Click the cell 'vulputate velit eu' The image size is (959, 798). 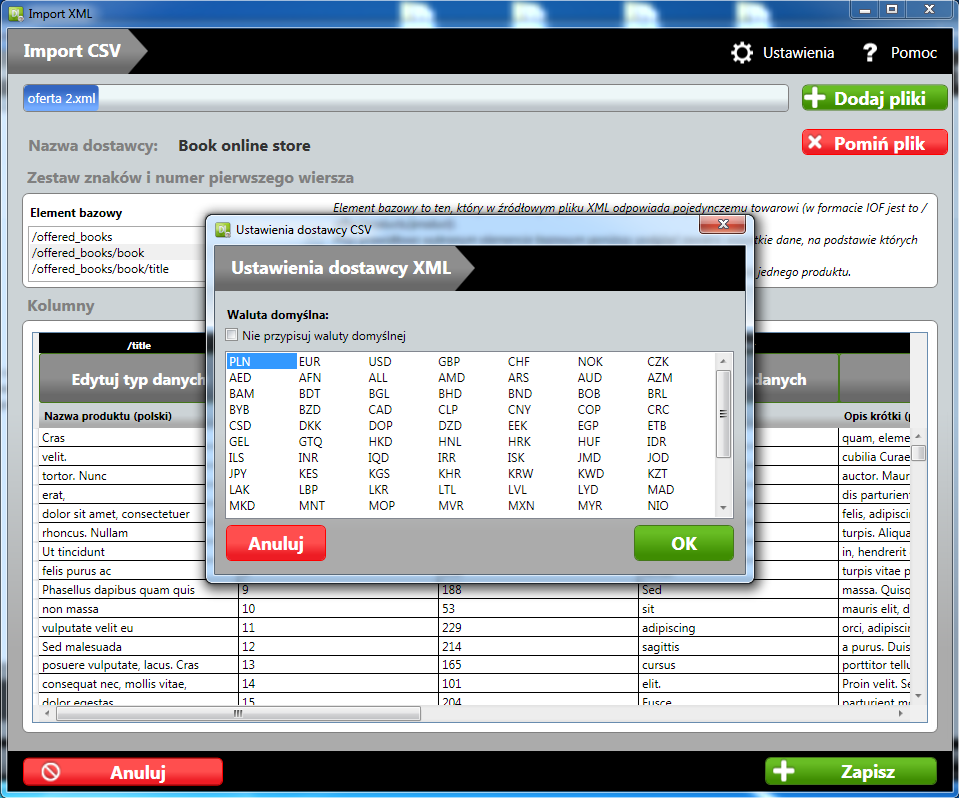tap(139, 627)
